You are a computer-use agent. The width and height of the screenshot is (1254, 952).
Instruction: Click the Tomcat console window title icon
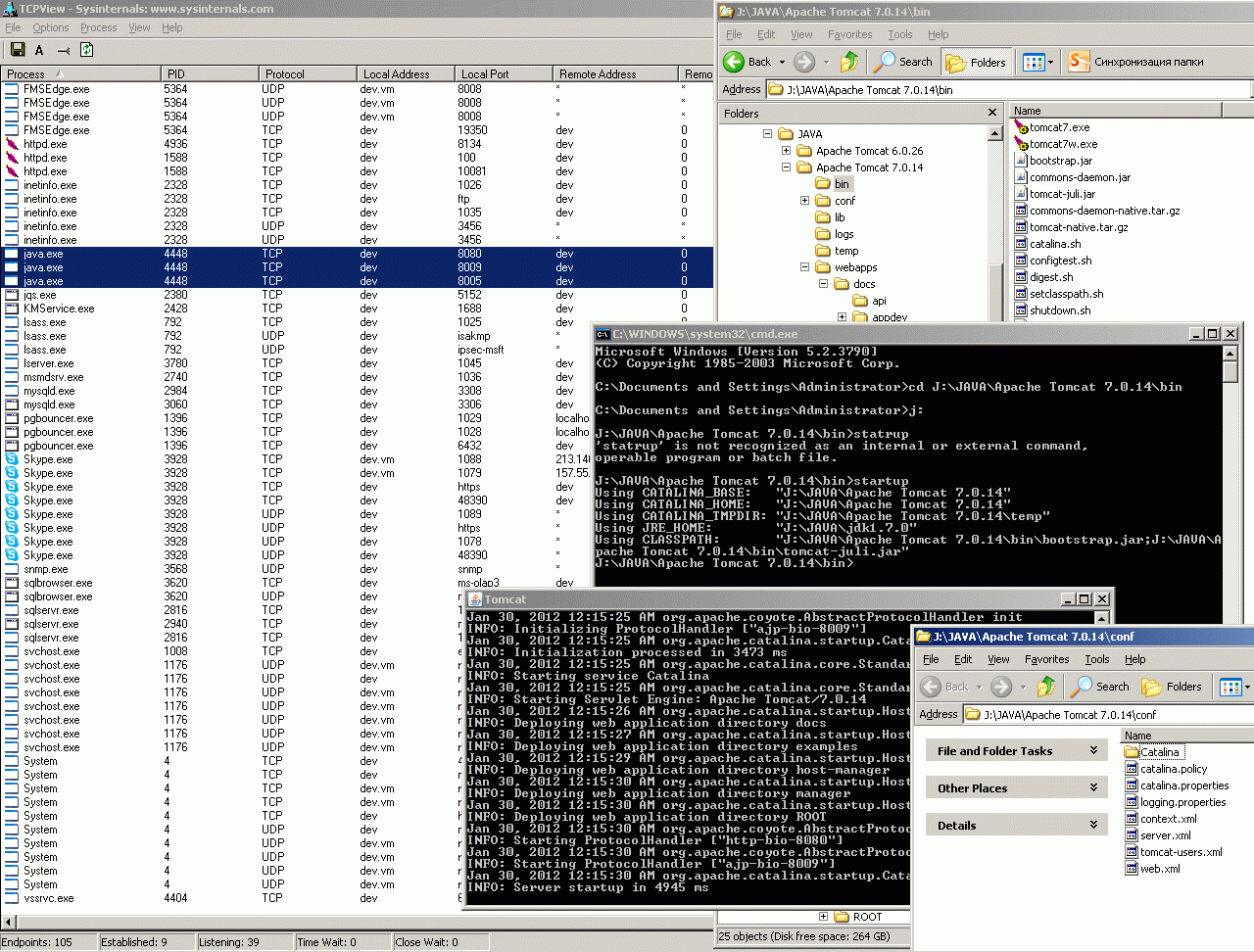475,599
